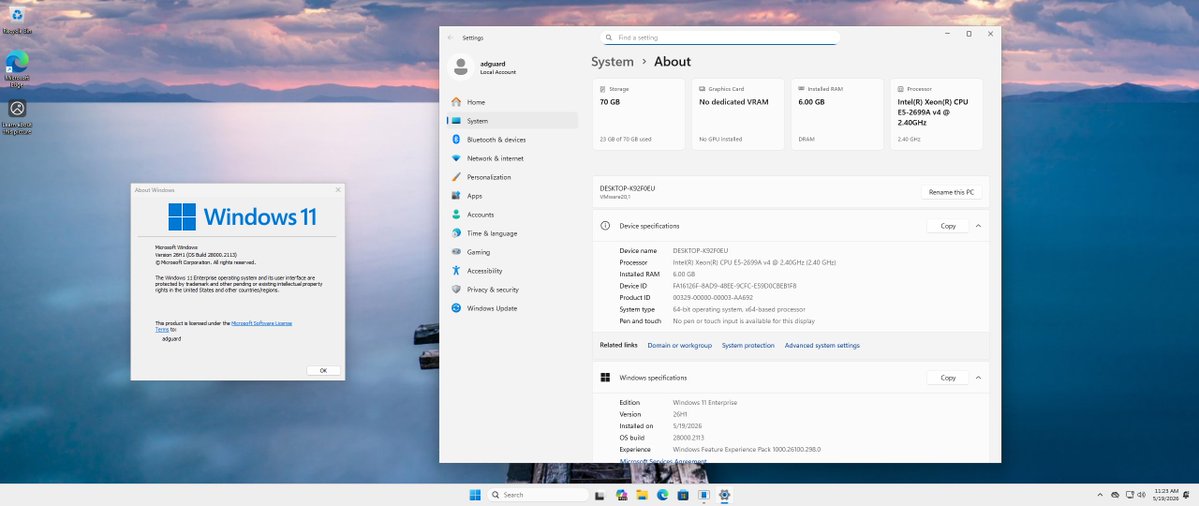Open Task View on taskbar

pos(600,495)
